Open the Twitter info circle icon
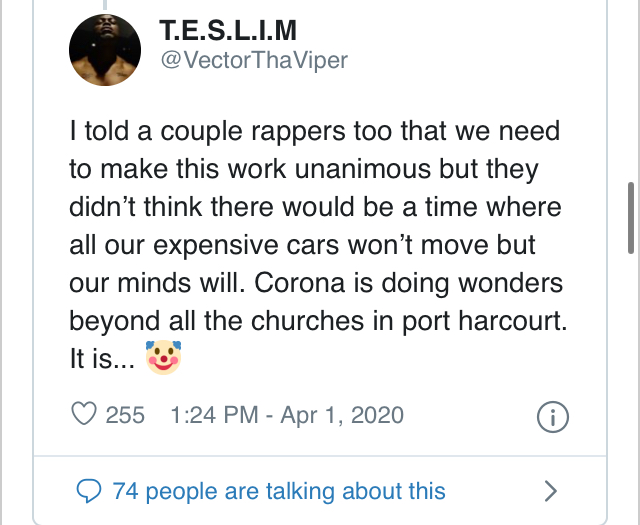Viewport: 640px width, 525px height. (552, 416)
